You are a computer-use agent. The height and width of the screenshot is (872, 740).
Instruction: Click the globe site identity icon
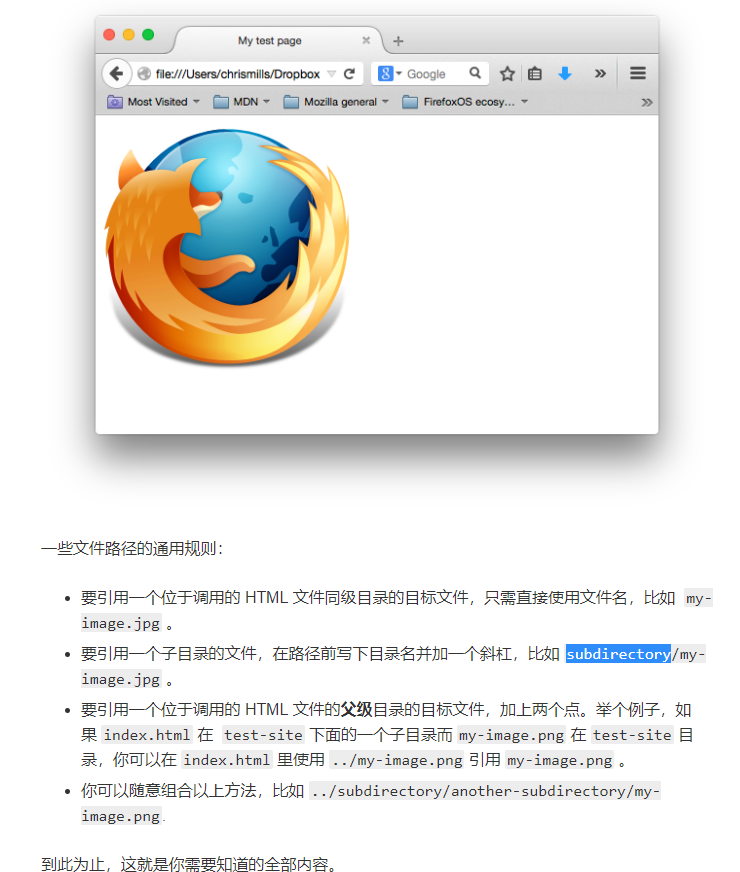pyautogui.click(x=144, y=73)
